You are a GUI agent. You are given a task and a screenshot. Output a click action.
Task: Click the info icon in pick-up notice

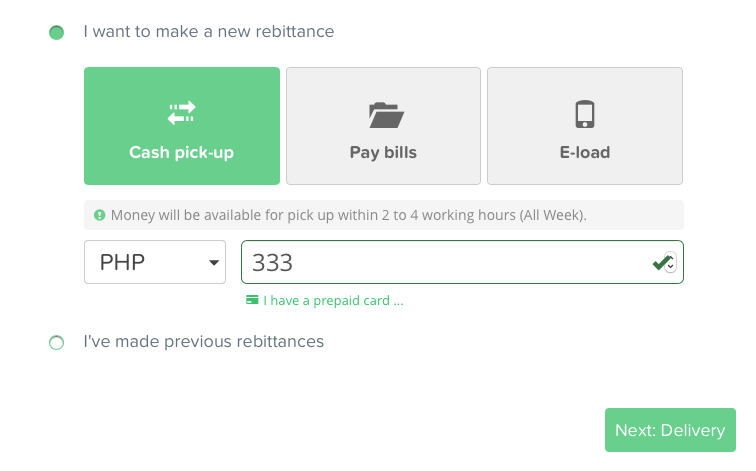100,215
